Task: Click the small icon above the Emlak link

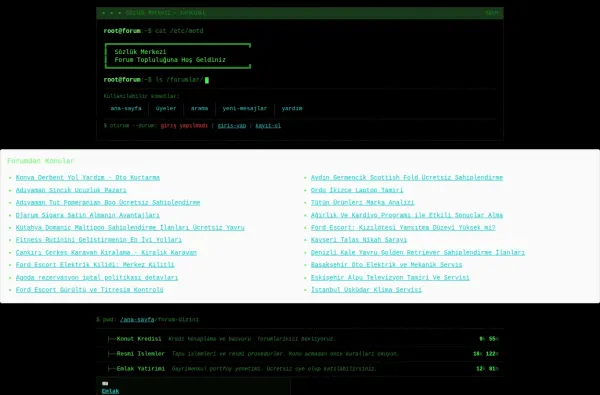Action: point(105,384)
